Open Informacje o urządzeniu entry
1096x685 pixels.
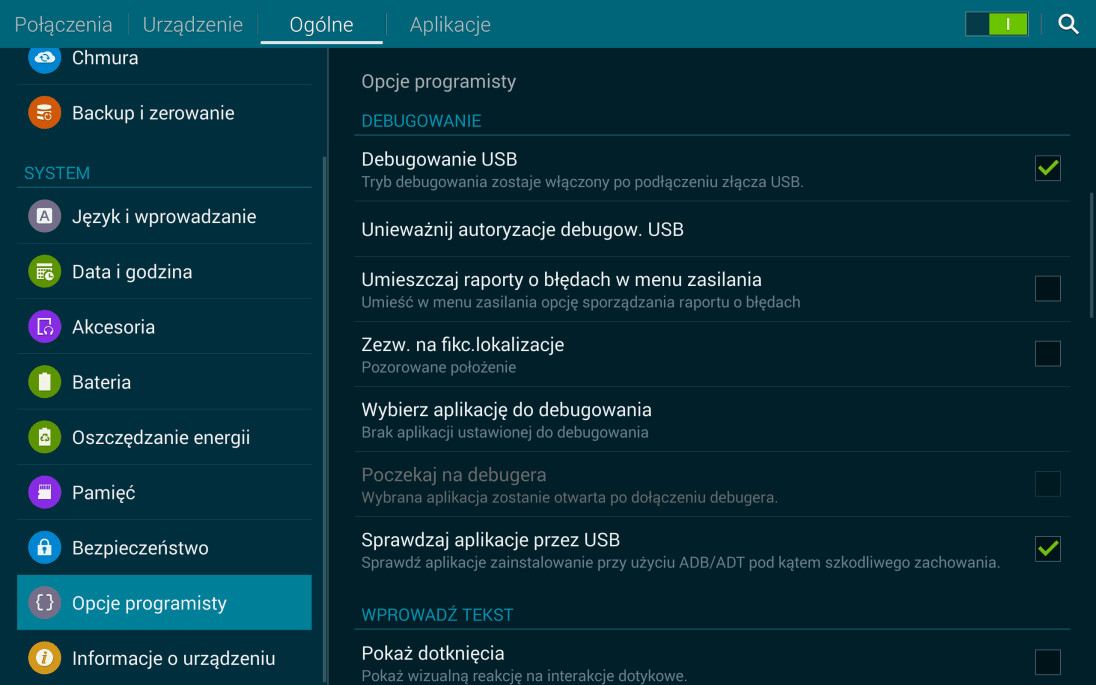(164, 658)
